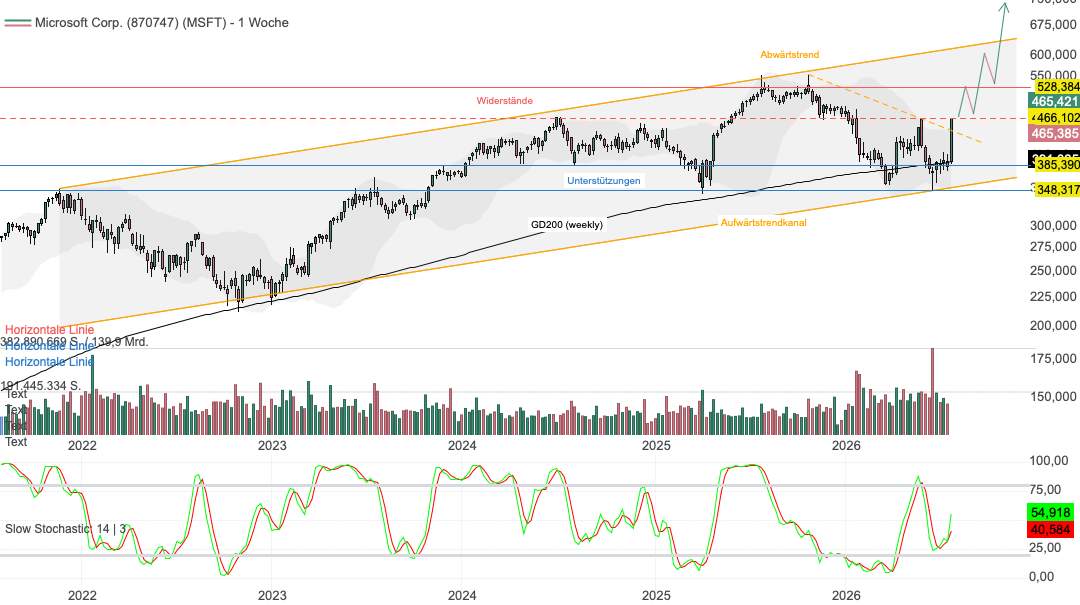1080x605 pixels.
Task: Select the red 'Horizontale Linie' legend entry
Action: [x=50, y=330]
